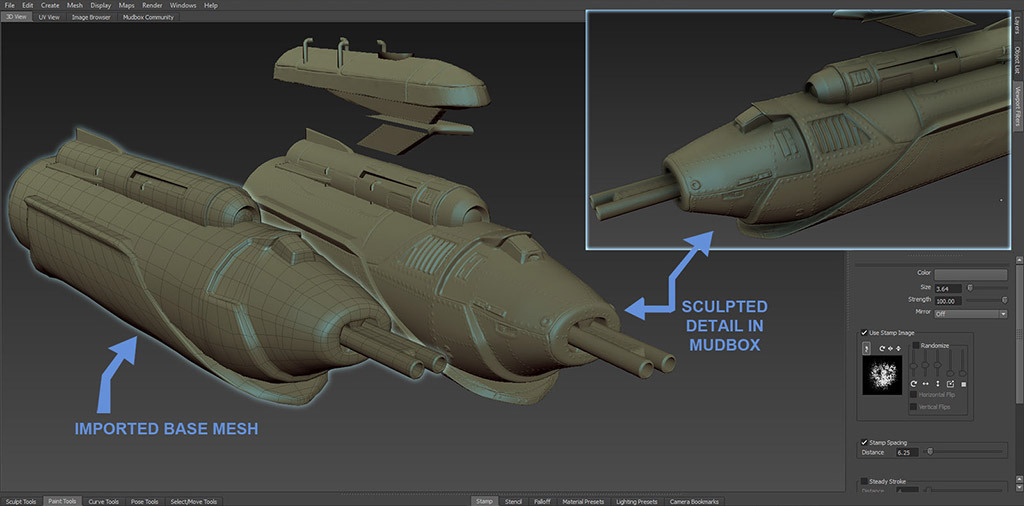Open the Display menu
Screen dimensions: 1024x506
tap(101, 5)
